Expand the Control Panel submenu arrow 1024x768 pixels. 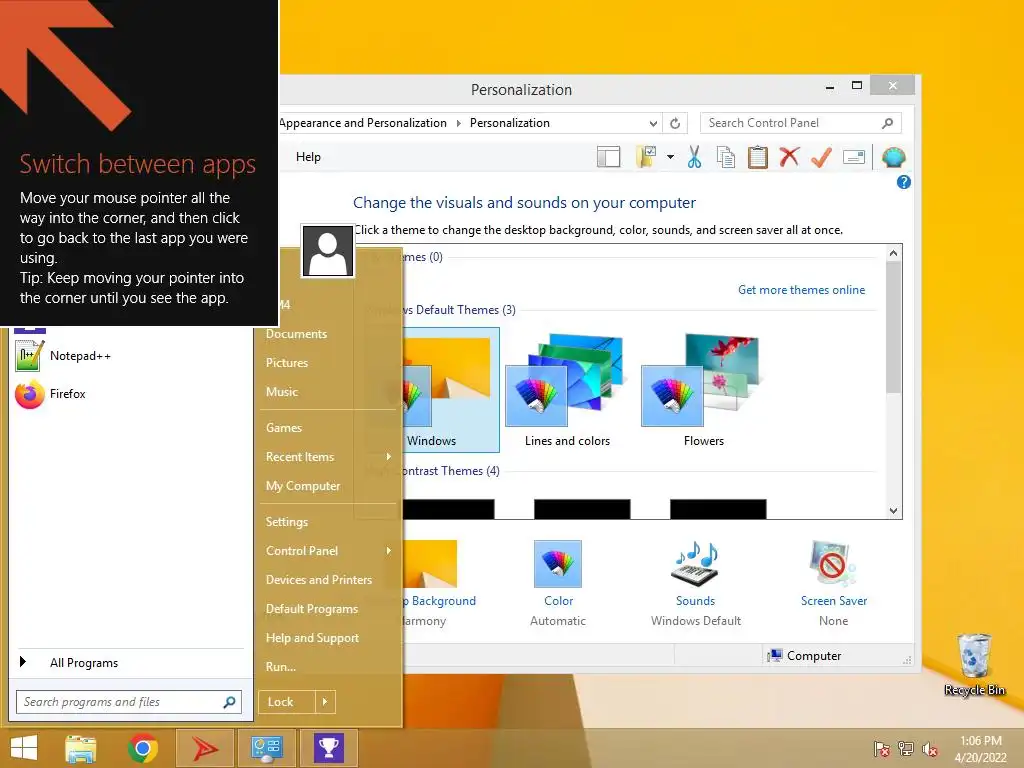[x=389, y=551]
